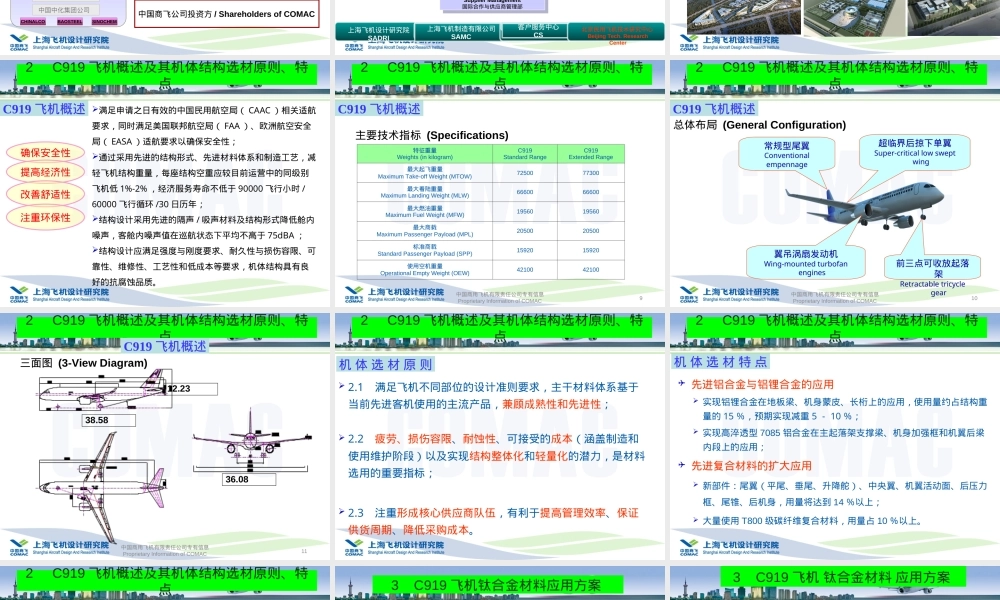
Task: Click the Standard Passenger Payload (SPP) row label
Action: [425, 250]
